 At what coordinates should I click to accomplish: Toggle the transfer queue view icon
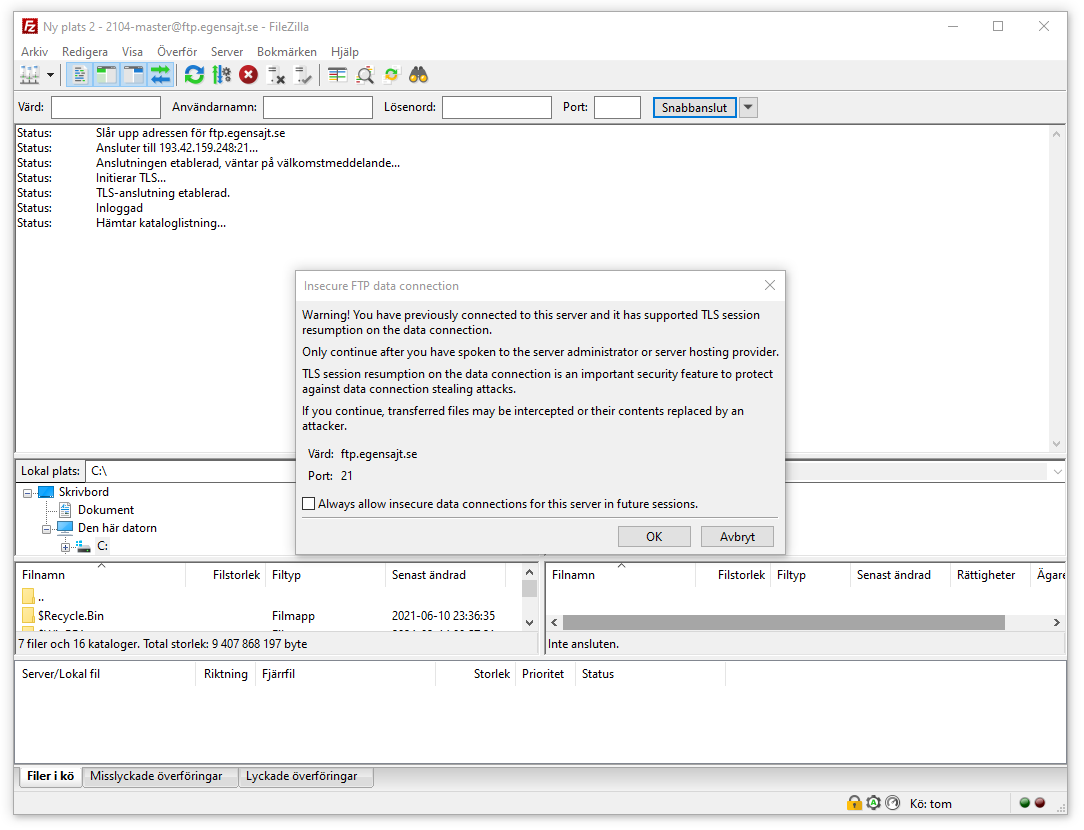pyautogui.click(x=160, y=75)
